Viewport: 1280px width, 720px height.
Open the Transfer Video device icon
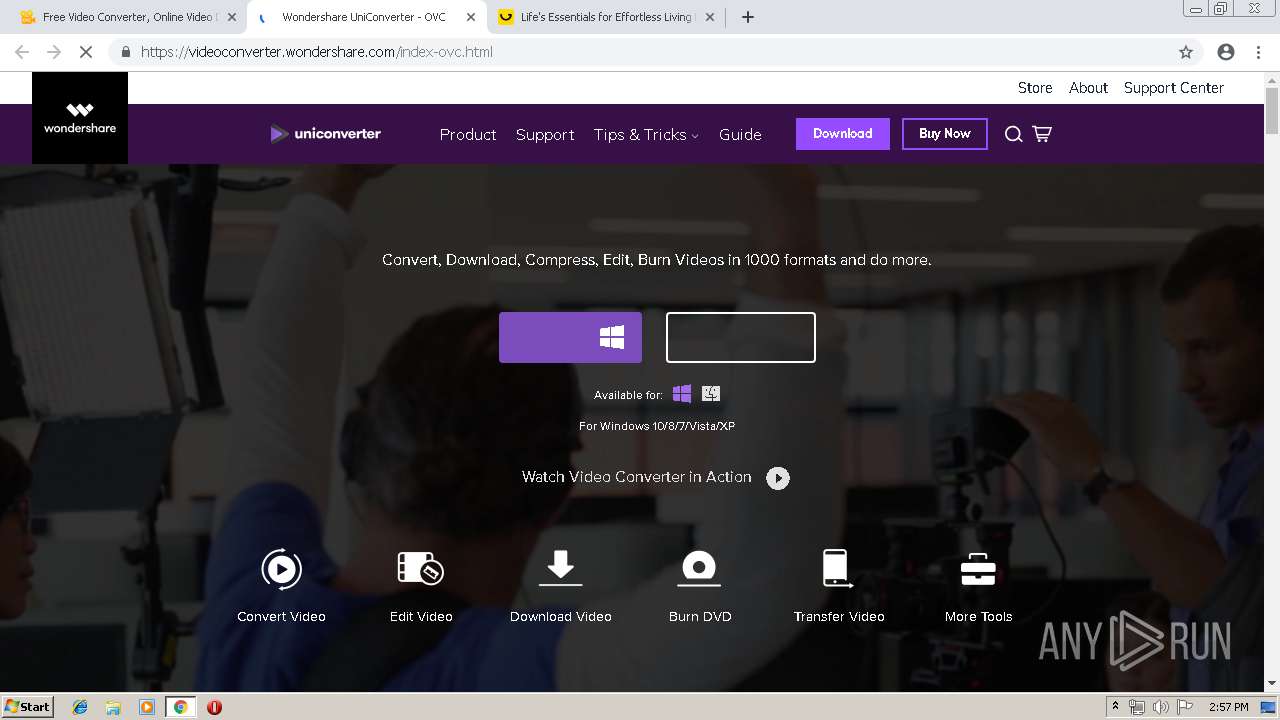tap(838, 568)
